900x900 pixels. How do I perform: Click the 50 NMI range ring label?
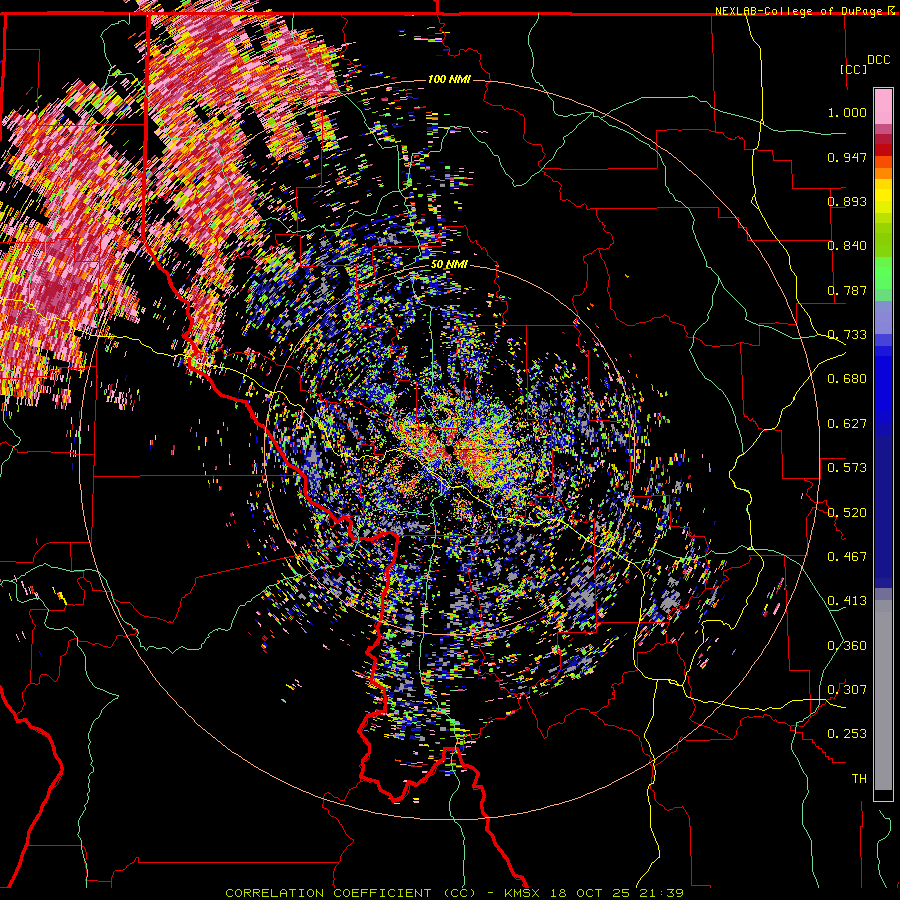(x=449, y=265)
